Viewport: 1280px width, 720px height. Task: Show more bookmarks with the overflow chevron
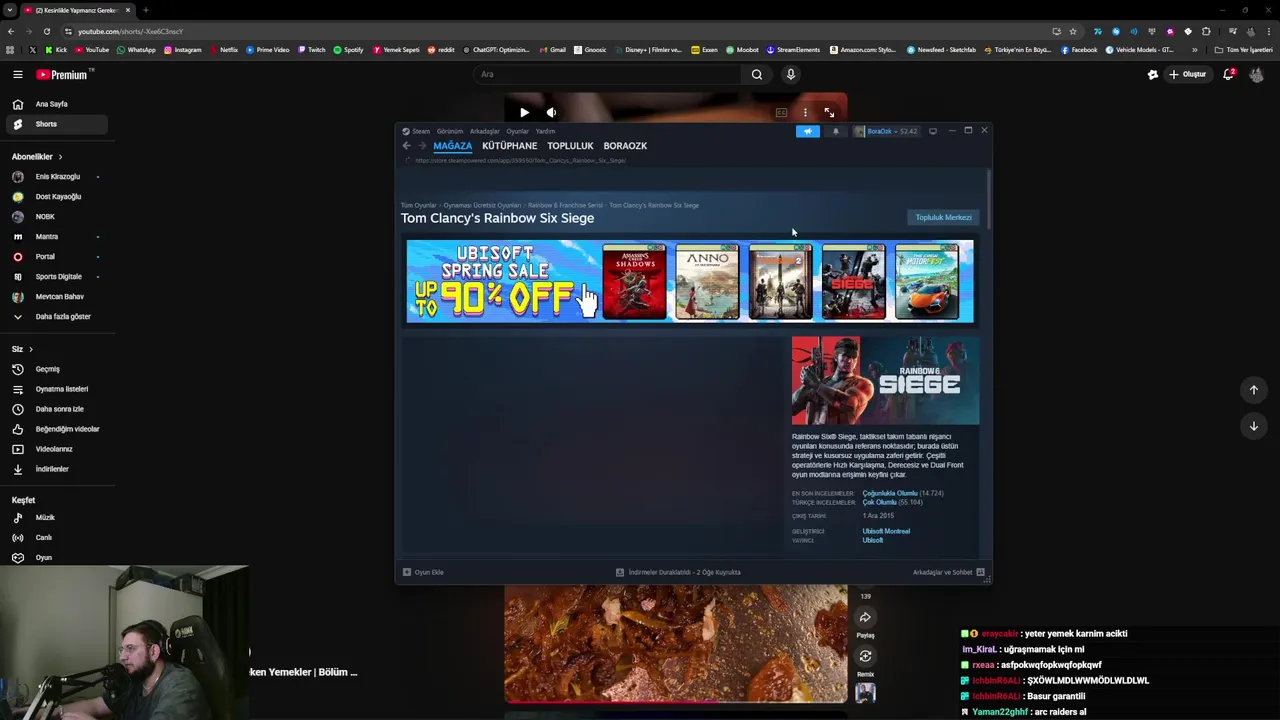[x=1194, y=50]
